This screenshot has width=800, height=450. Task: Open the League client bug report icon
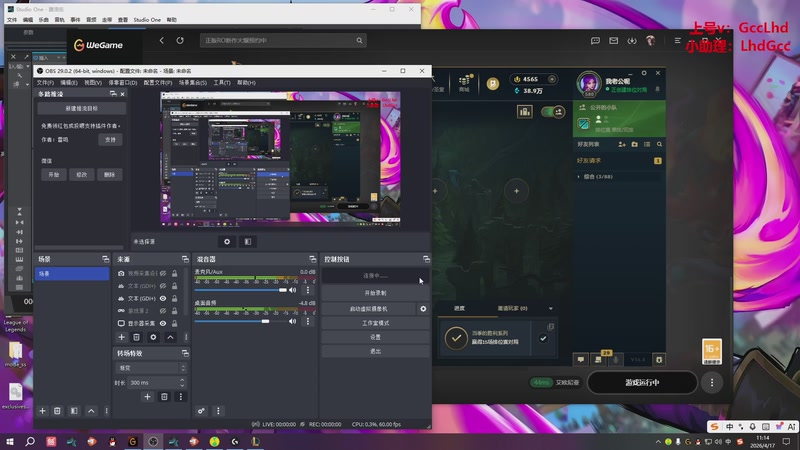point(659,360)
